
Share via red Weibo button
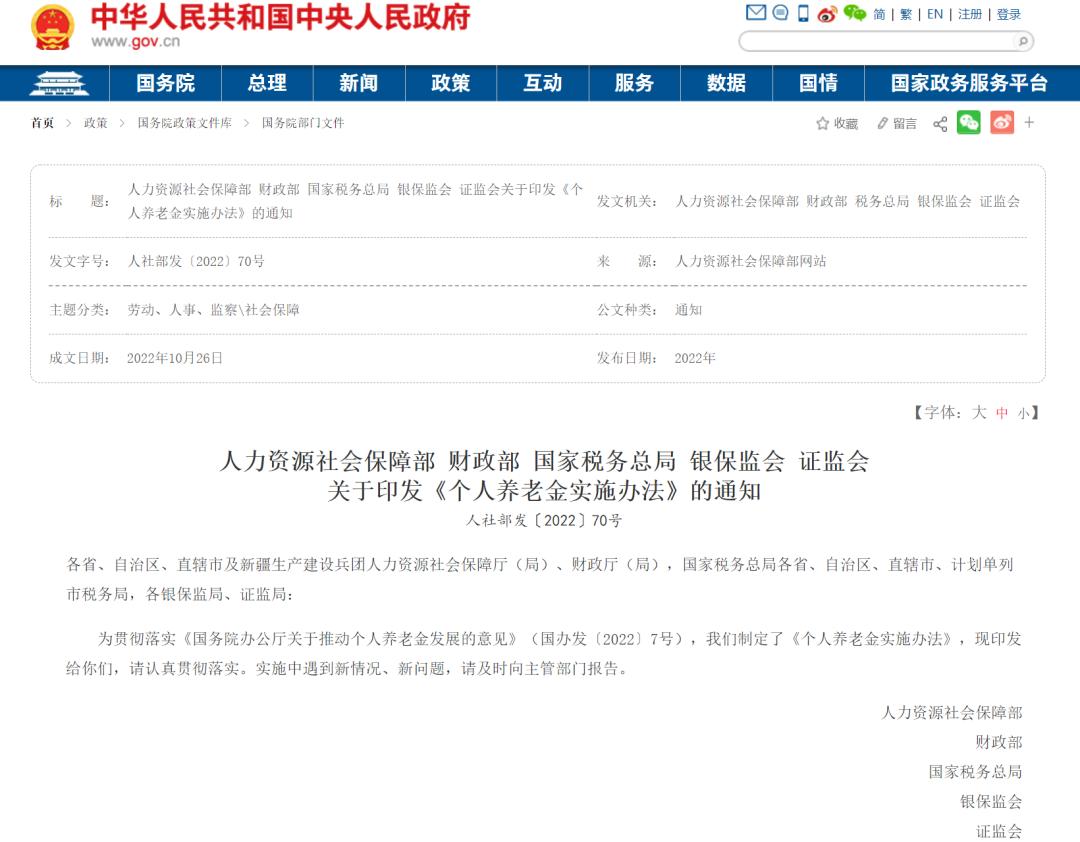click(1002, 123)
